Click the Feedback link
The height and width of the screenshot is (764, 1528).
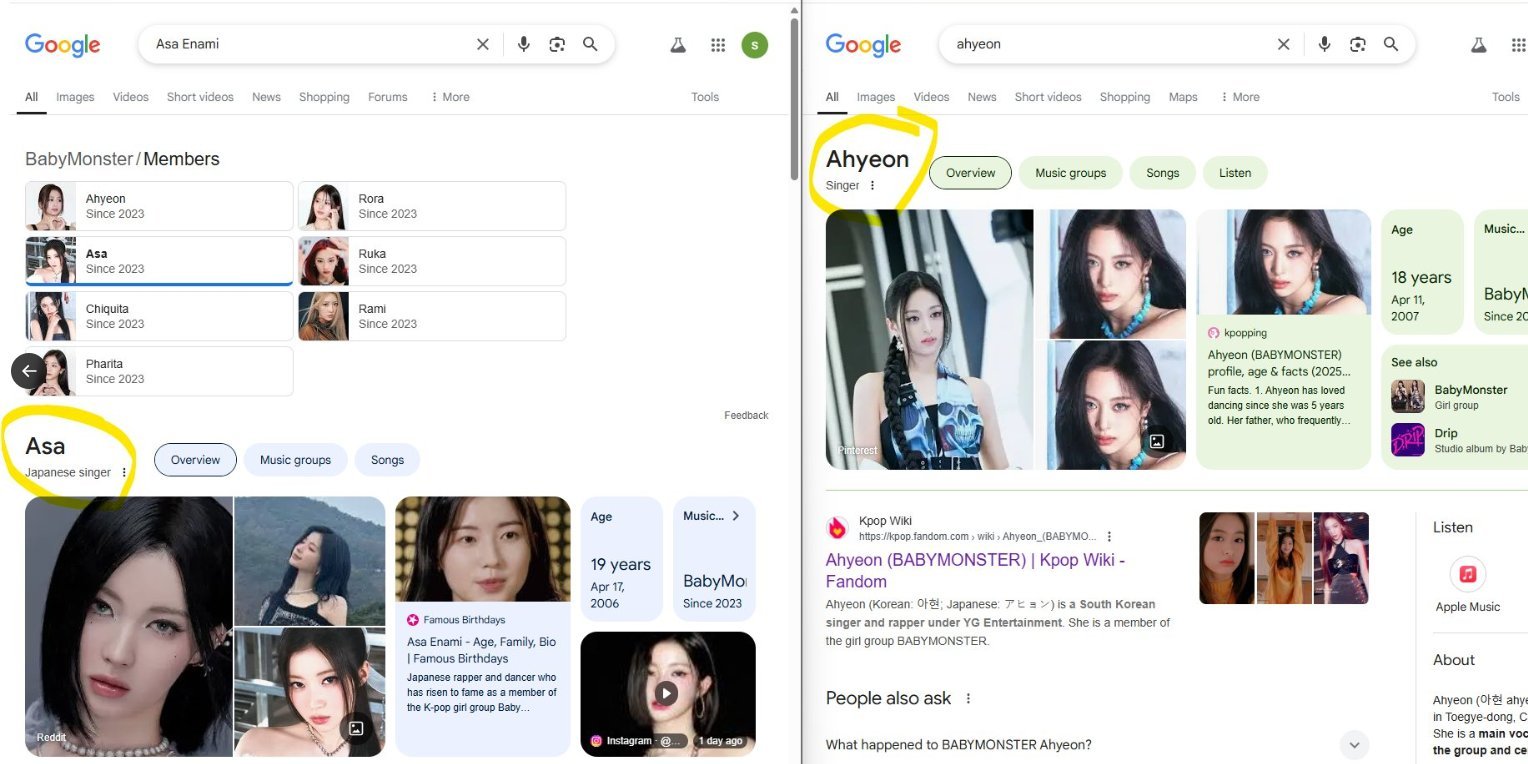coord(746,415)
